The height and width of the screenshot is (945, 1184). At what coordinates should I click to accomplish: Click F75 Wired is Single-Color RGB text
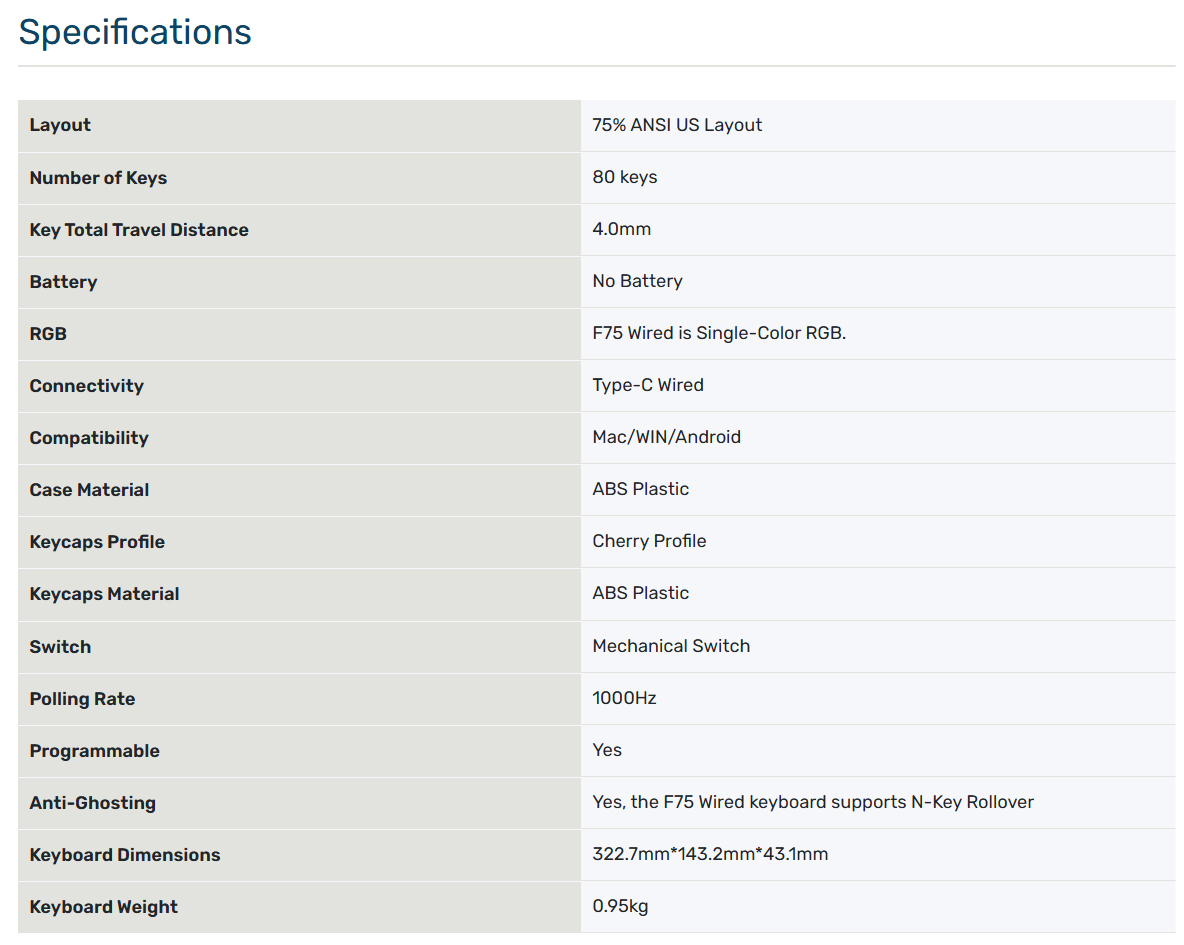pyautogui.click(x=719, y=333)
